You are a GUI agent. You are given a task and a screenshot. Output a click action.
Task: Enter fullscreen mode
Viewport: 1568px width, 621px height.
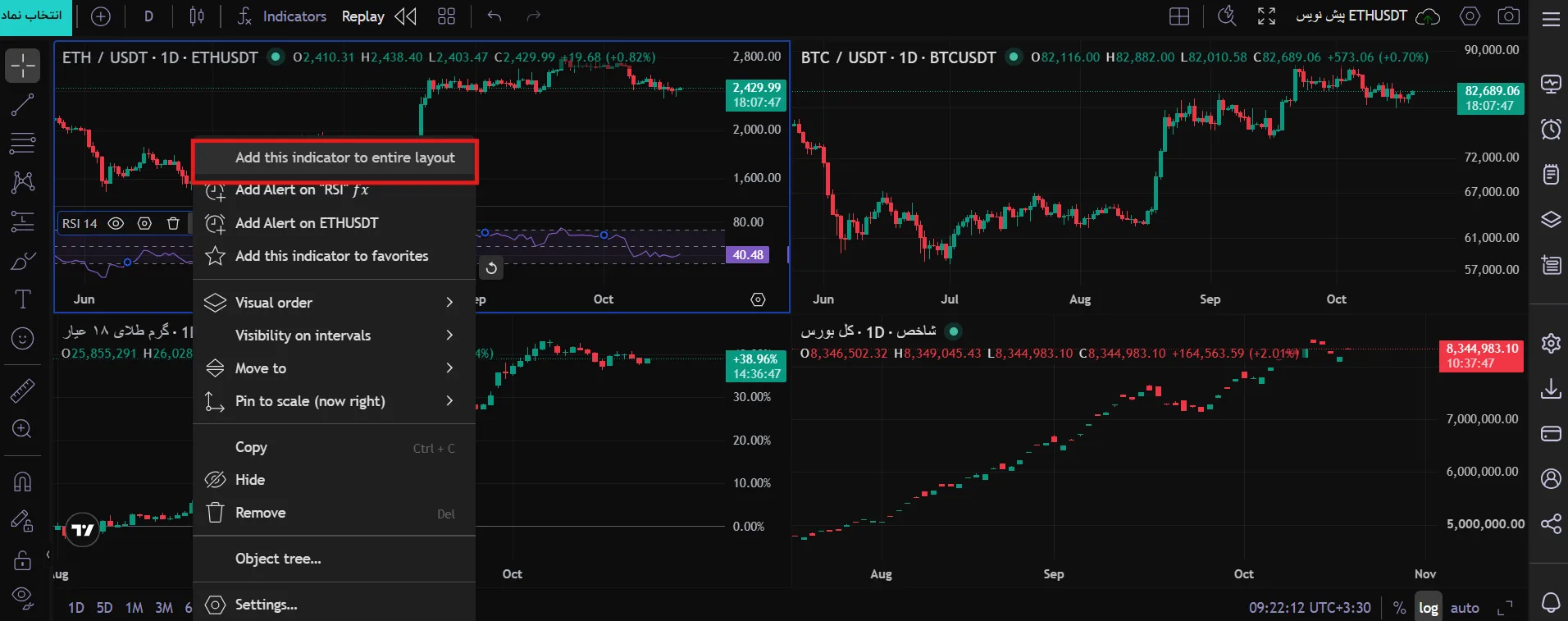click(x=1267, y=16)
